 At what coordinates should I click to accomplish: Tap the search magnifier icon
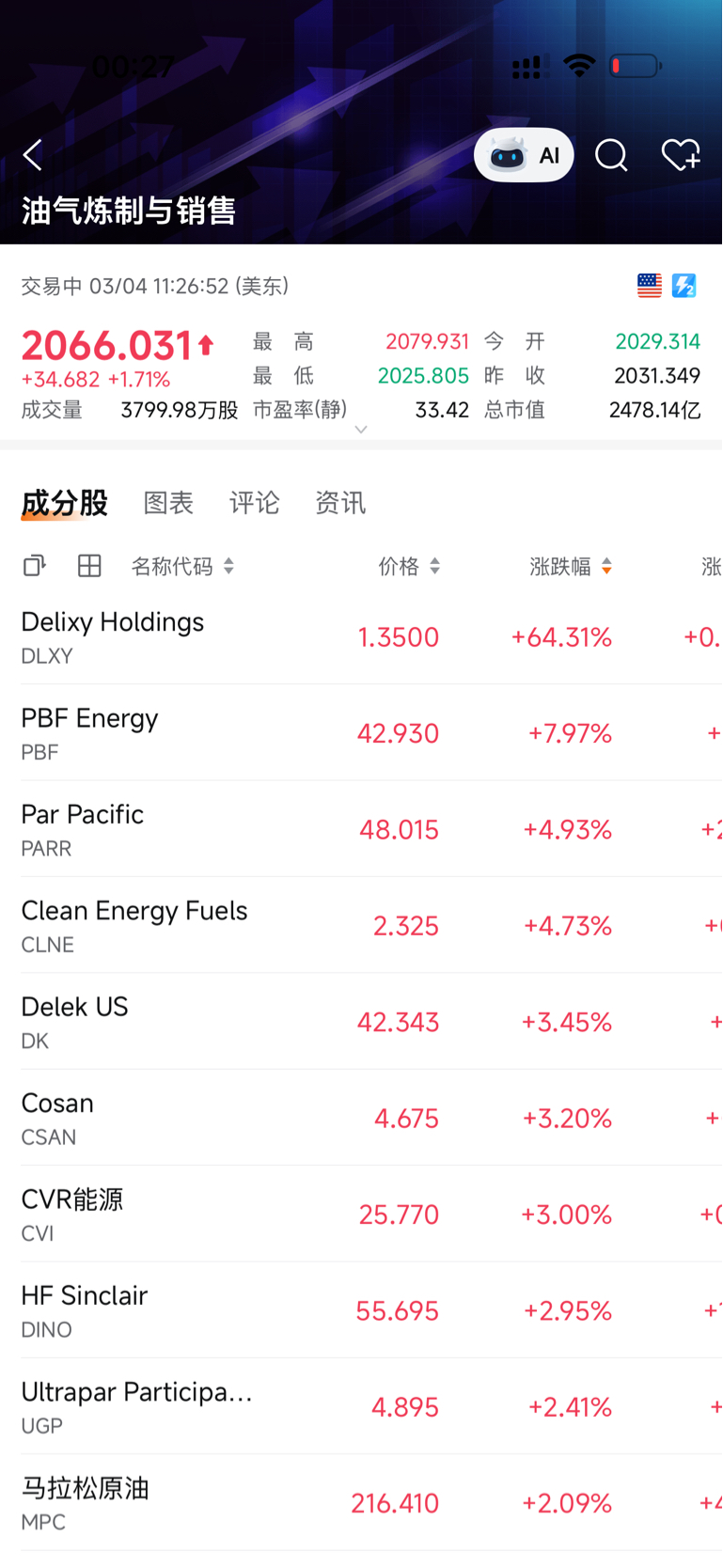pos(611,155)
